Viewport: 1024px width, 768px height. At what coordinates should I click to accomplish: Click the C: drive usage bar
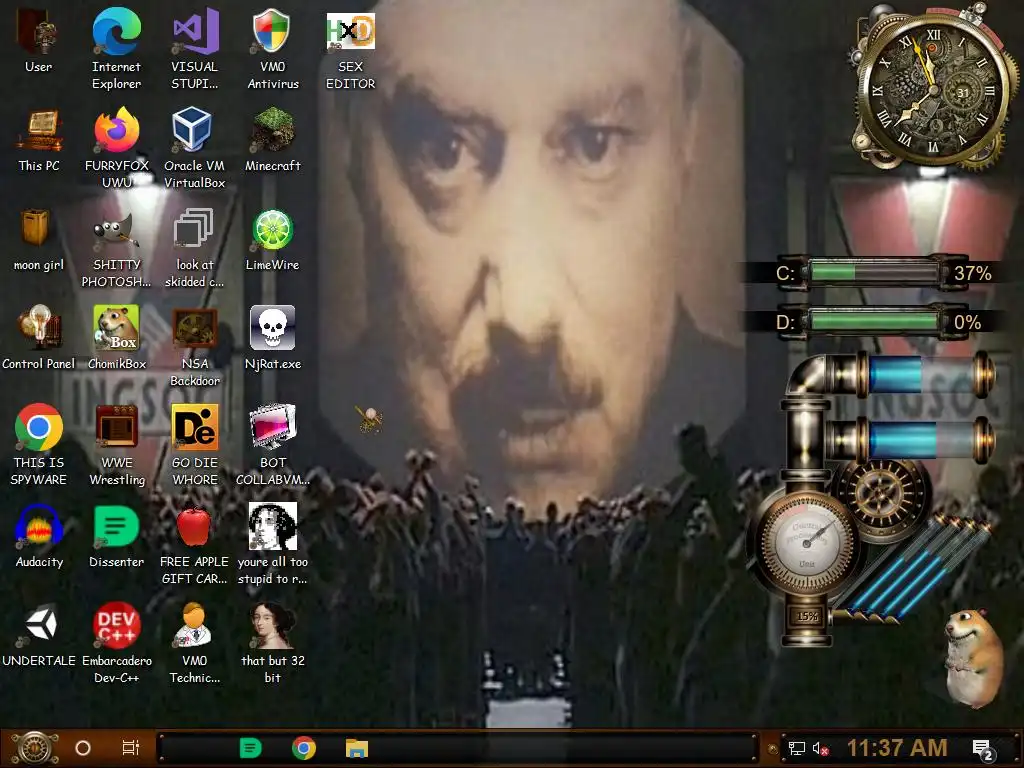click(x=874, y=272)
